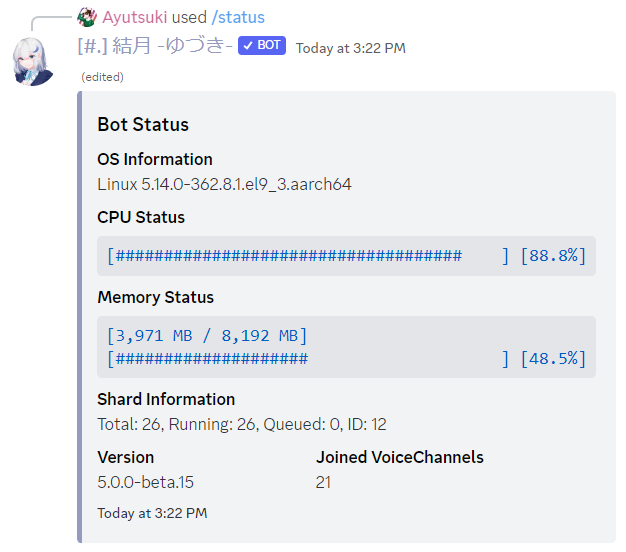Click the (edited) label
This screenshot has width=626, height=552.
[102, 77]
